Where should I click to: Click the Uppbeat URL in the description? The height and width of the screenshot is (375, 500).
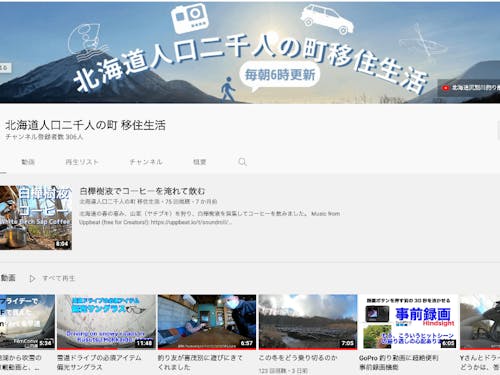click(191, 222)
